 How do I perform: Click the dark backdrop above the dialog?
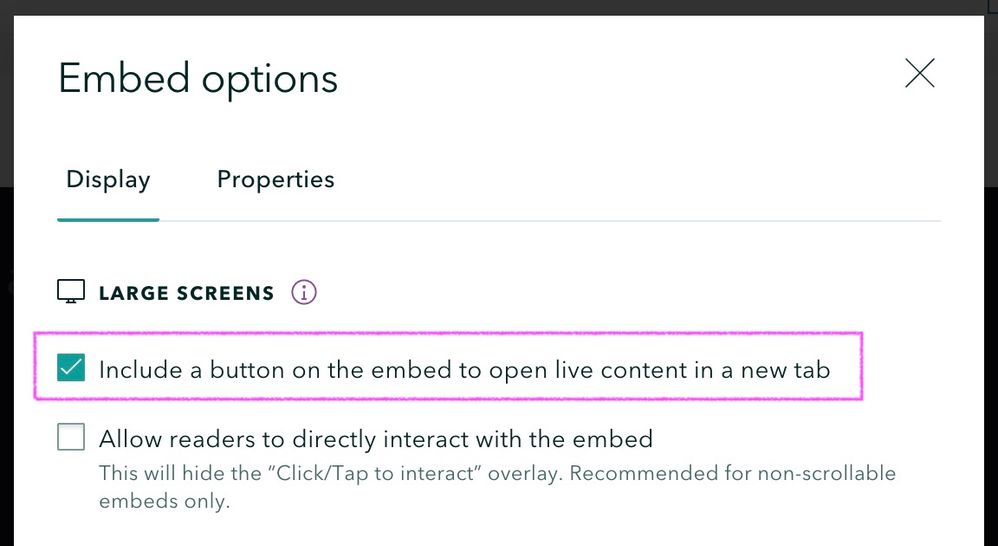[x=500, y=7]
